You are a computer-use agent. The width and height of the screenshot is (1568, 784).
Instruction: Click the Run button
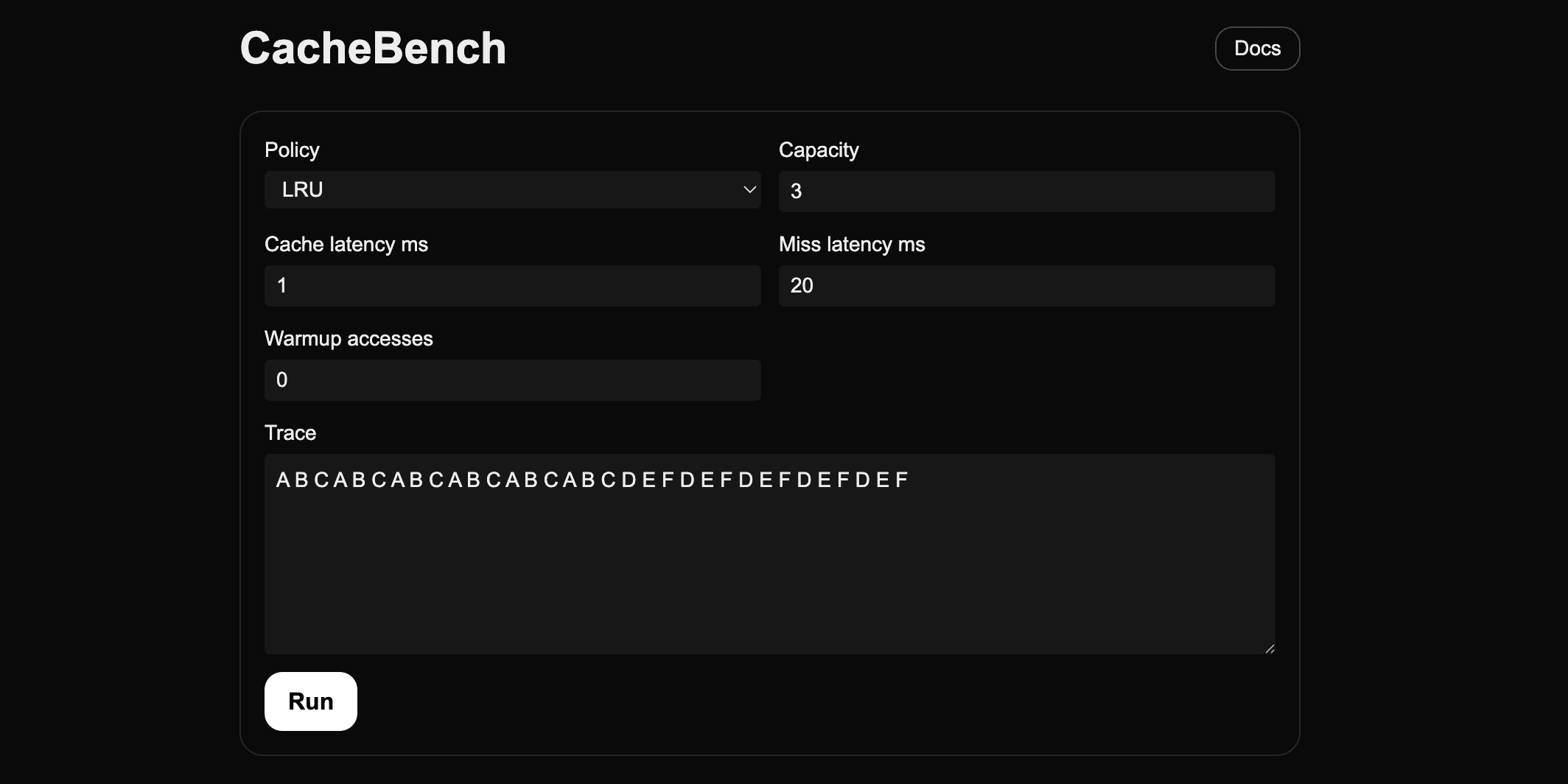310,701
